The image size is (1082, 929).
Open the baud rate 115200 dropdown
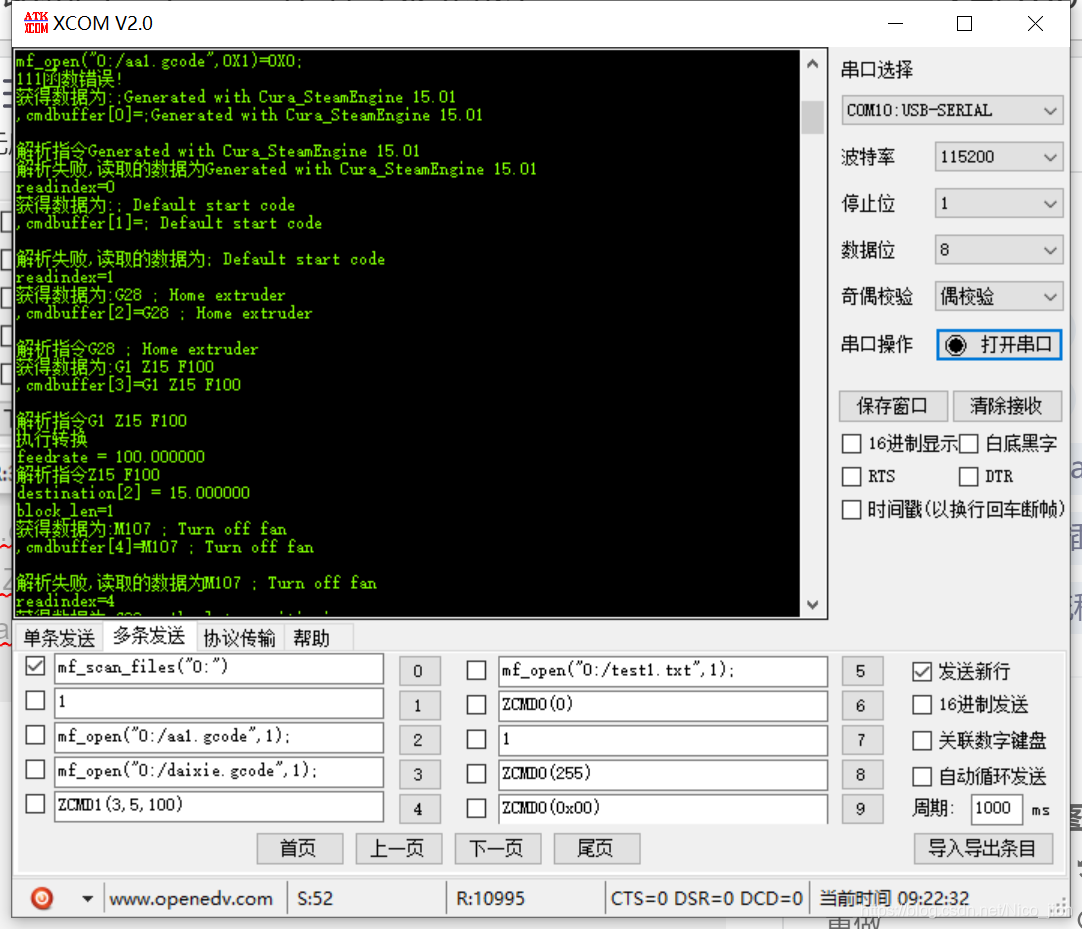pyautogui.click(x=999, y=157)
